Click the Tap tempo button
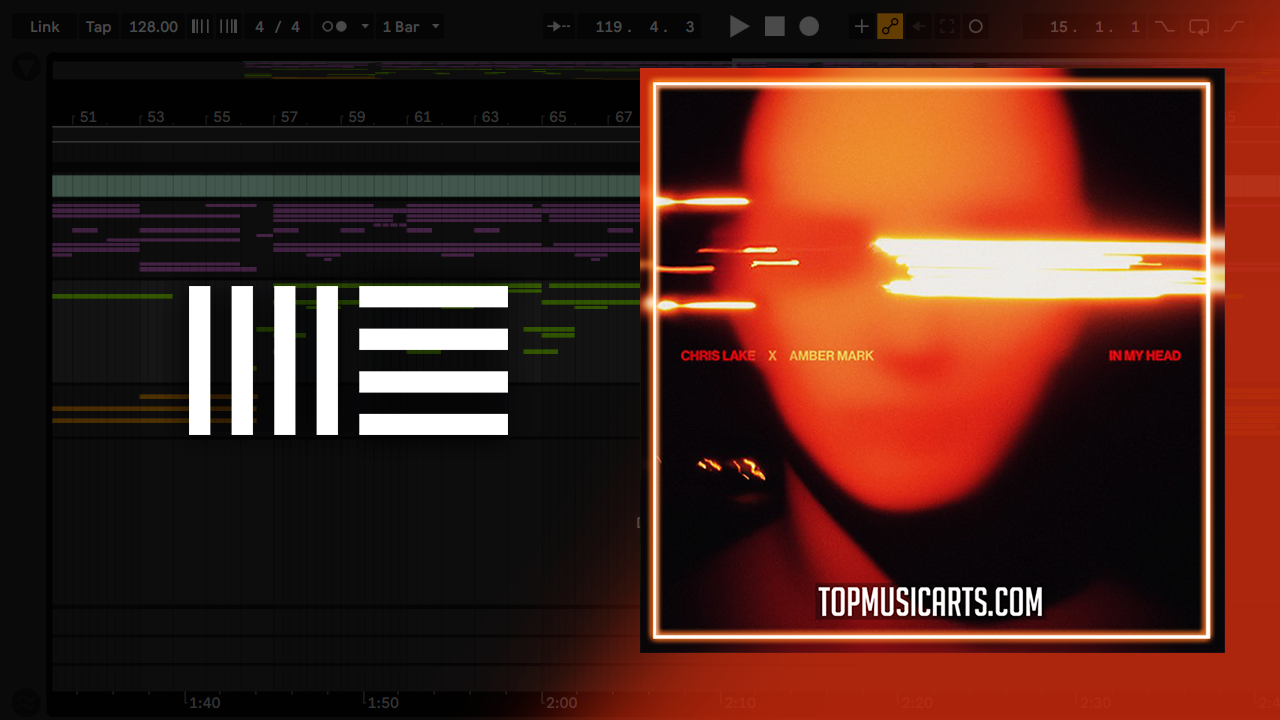This screenshot has width=1280, height=720. coord(98,27)
